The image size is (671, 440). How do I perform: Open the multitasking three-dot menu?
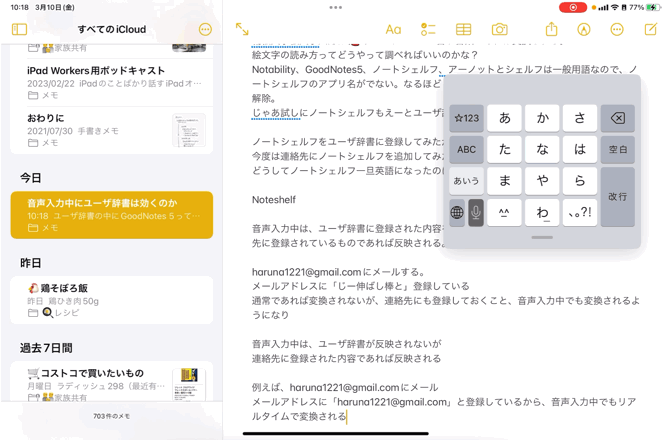(x=336, y=7)
